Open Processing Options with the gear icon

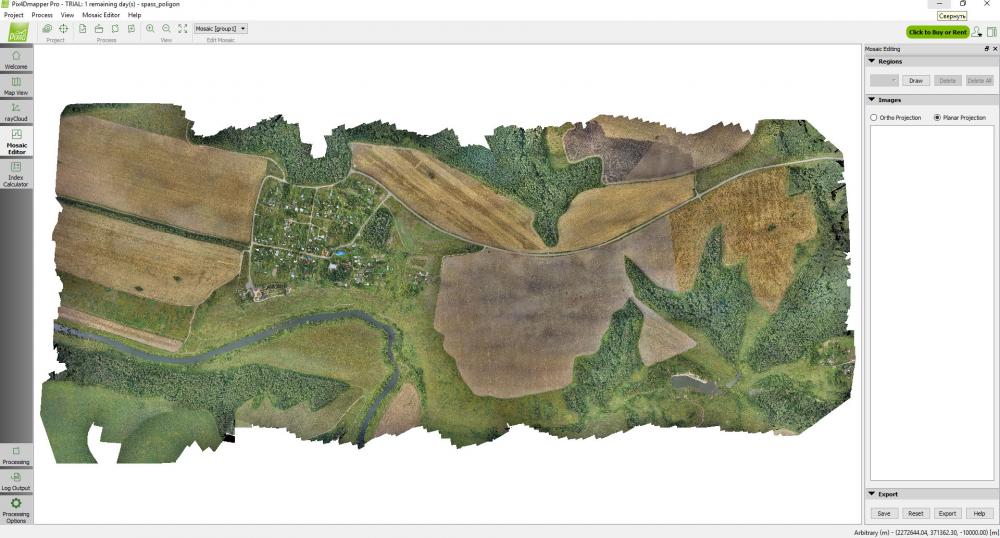click(x=16, y=510)
